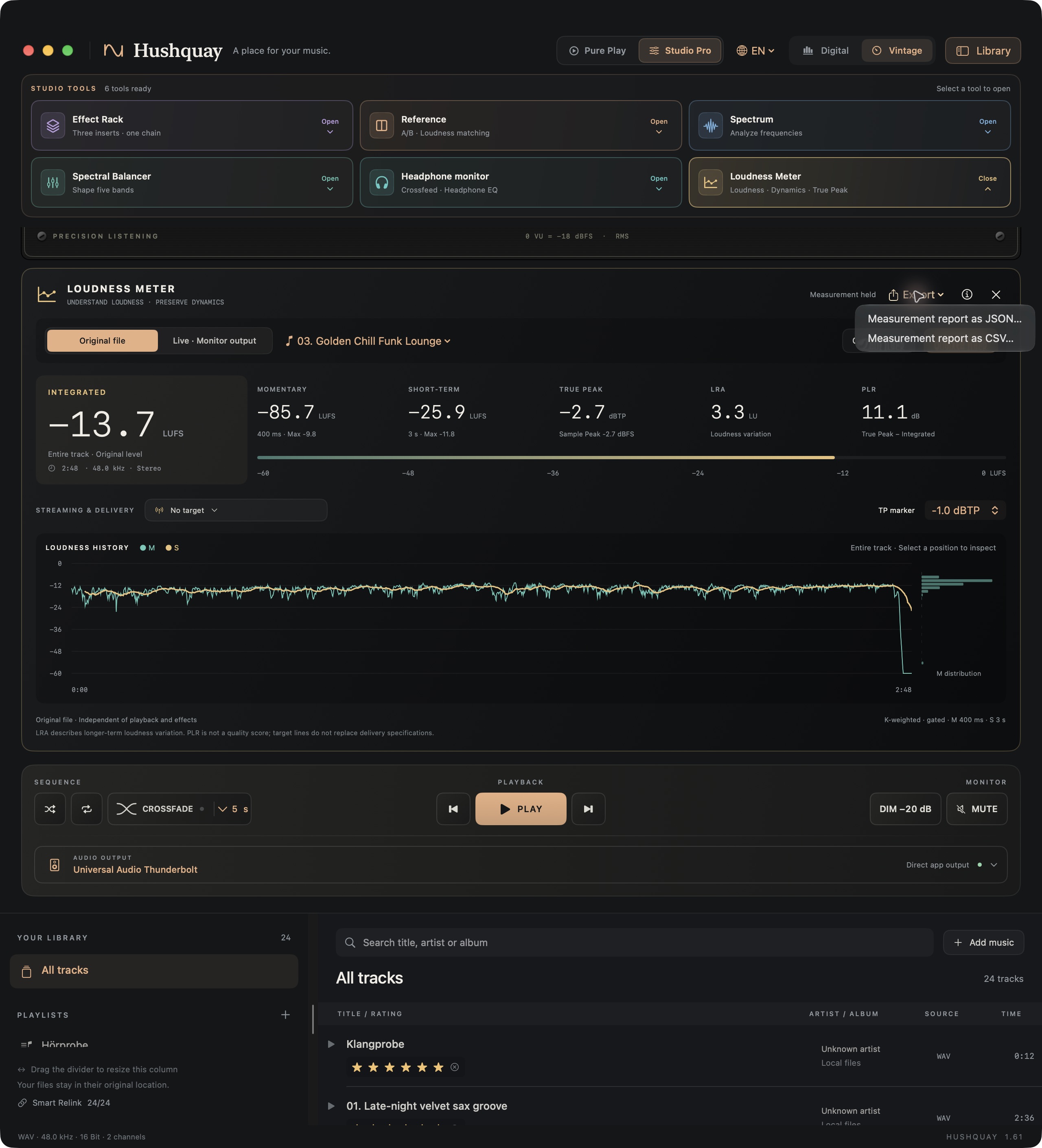This screenshot has height=1148, width=1042.
Task: Click the Add music button
Action: 983,942
